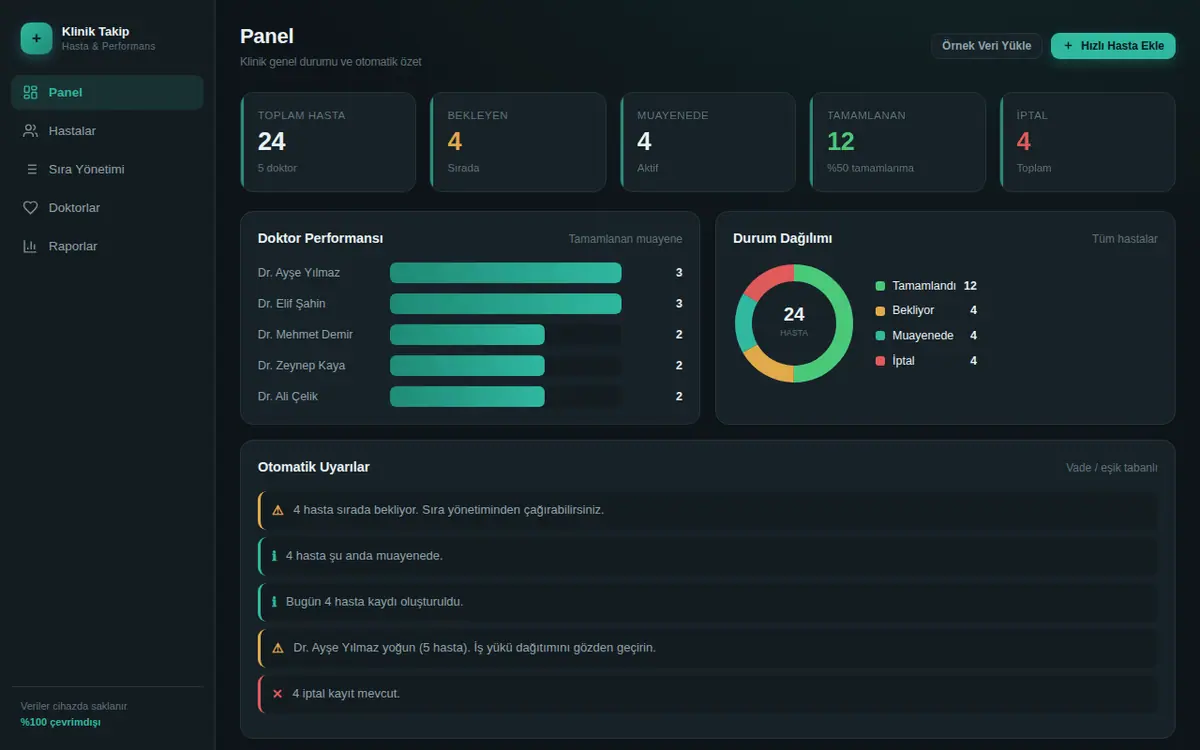Navigate to Sıra Yönetimi
The width and height of the screenshot is (1200, 750).
click(107, 169)
